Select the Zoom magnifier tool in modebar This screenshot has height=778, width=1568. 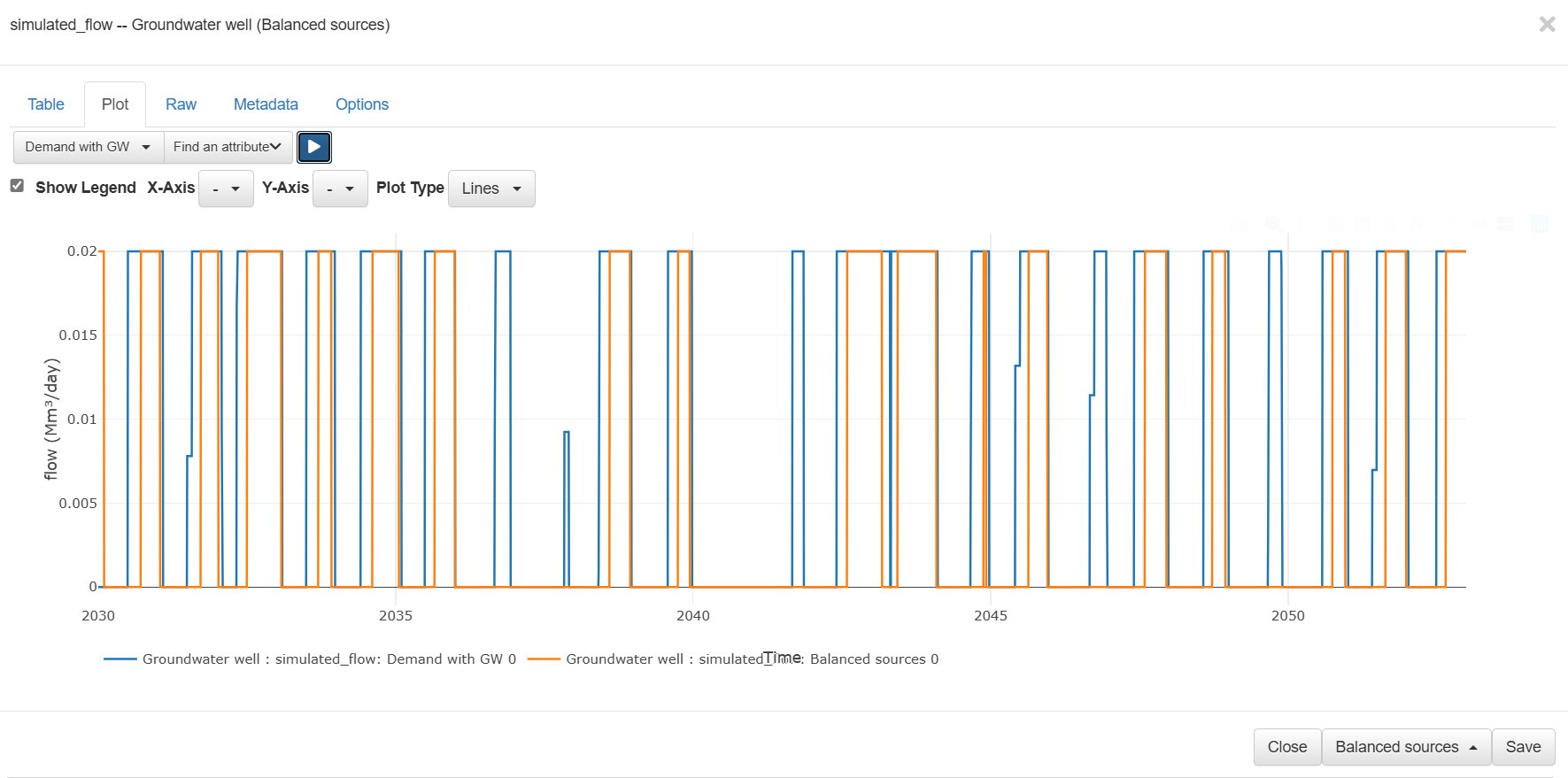click(x=1273, y=224)
